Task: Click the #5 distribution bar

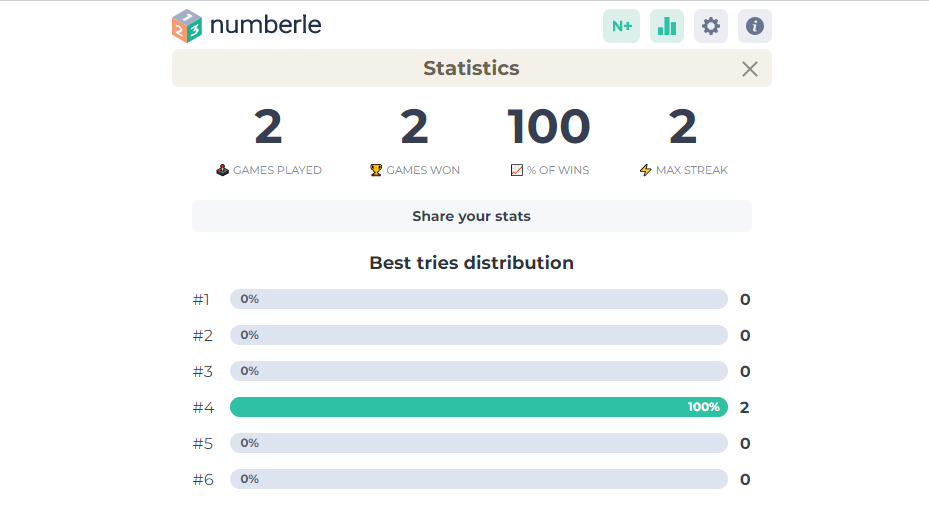Action: (478, 443)
